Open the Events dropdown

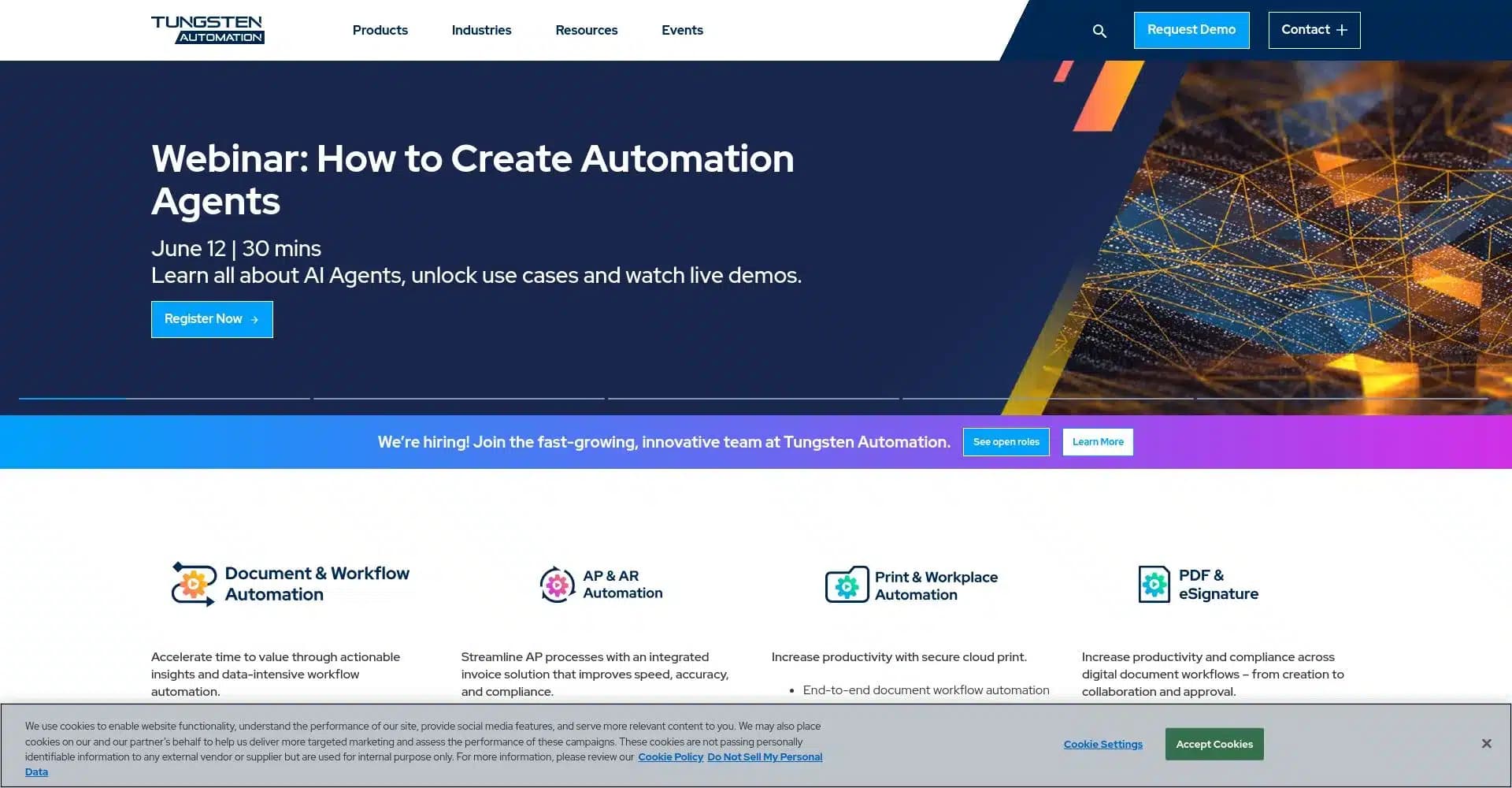pyautogui.click(x=682, y=30)
